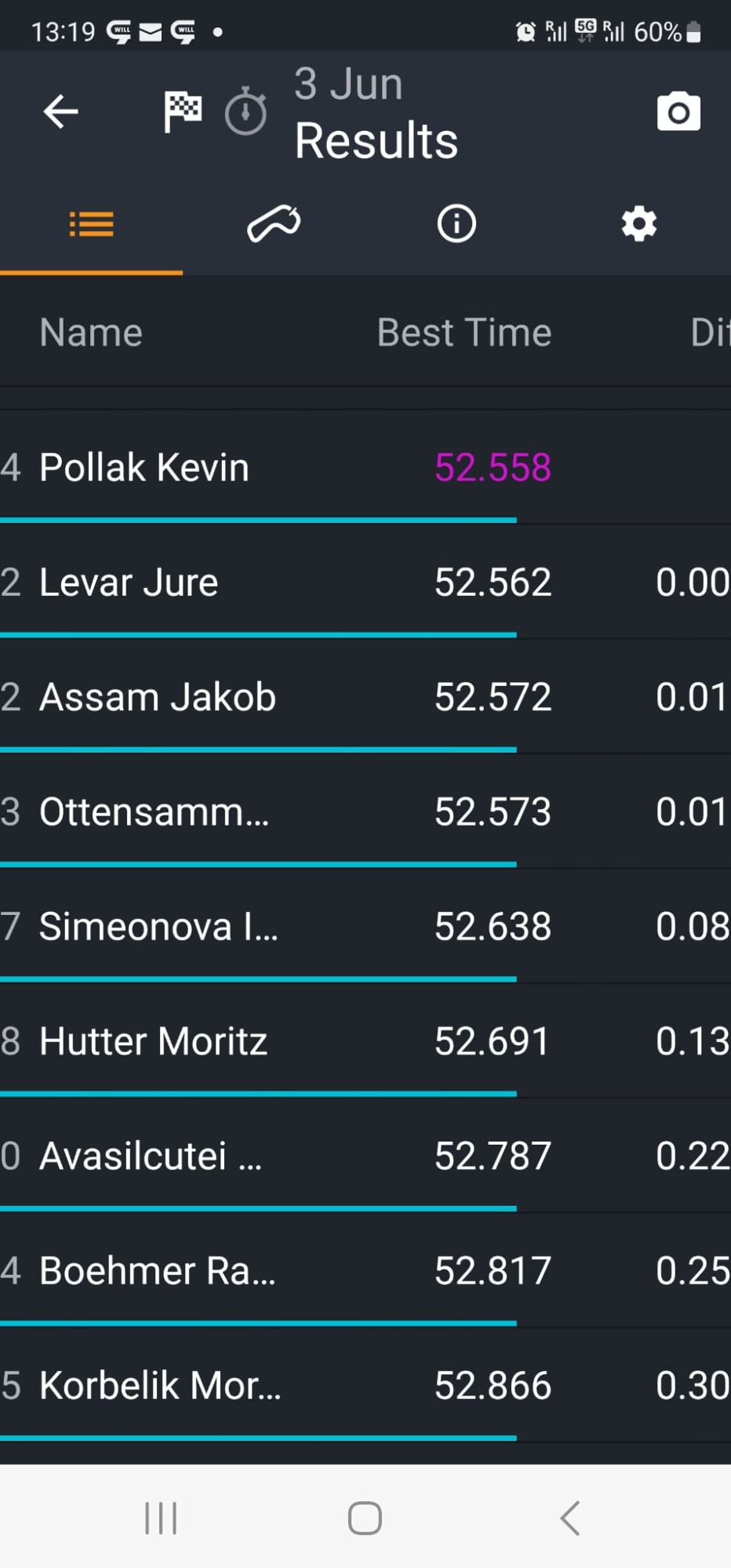Open Android recent apps button
731x1568 pixels.
pos(161,1519)
